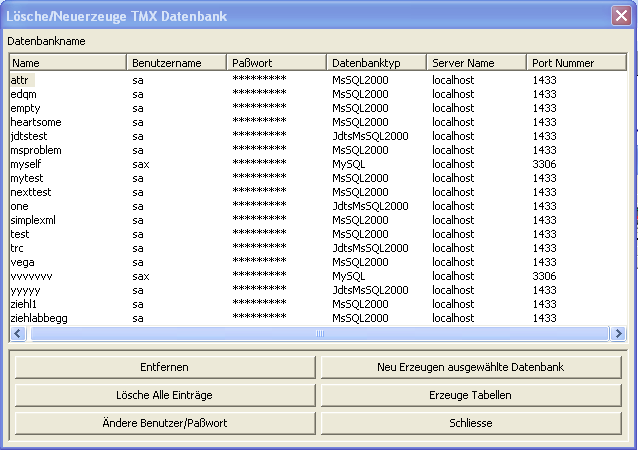Click the Entfernen button
This screenshot has width=638, height=450.
164,367
